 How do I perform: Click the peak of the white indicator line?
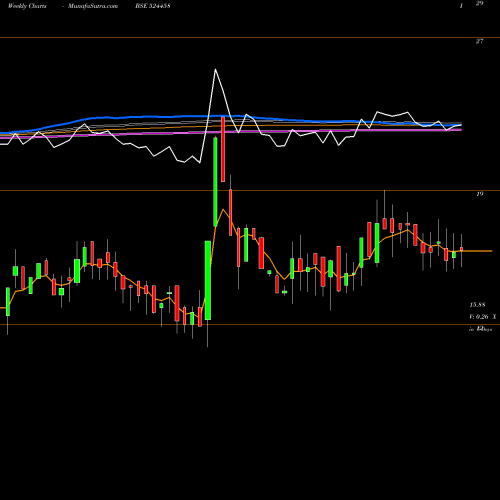click(x=215, y=70)
